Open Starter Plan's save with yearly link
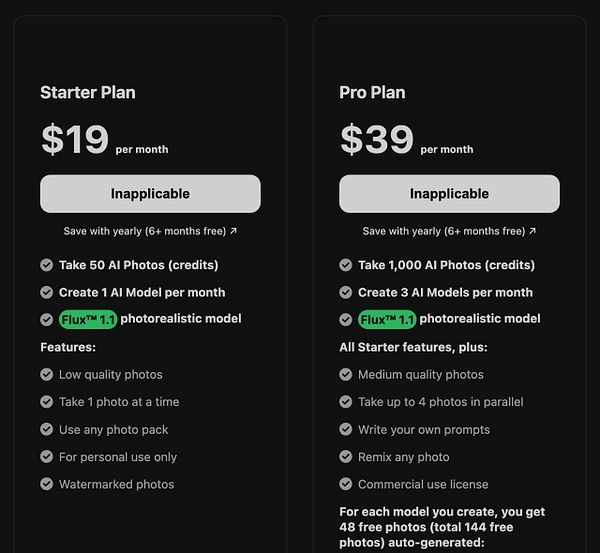 click(150, 231)
